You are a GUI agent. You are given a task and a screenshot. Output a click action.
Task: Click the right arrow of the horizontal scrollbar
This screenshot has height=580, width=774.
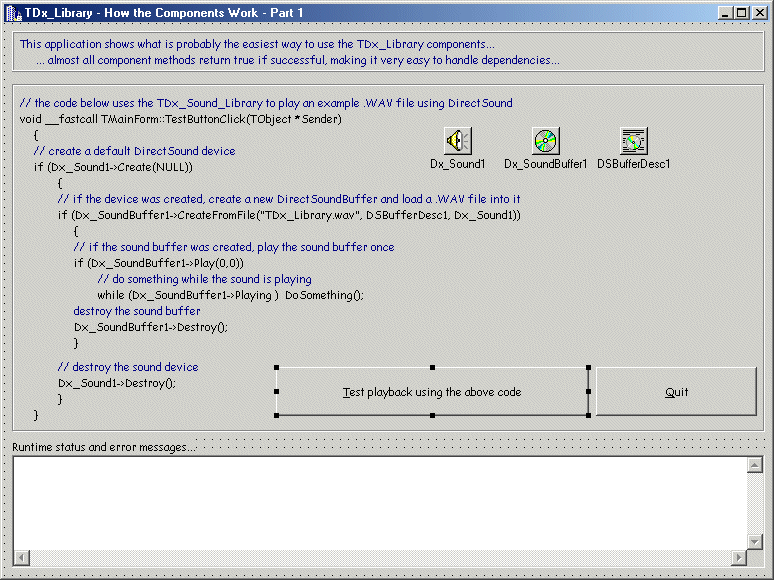(x=739, y=557)
